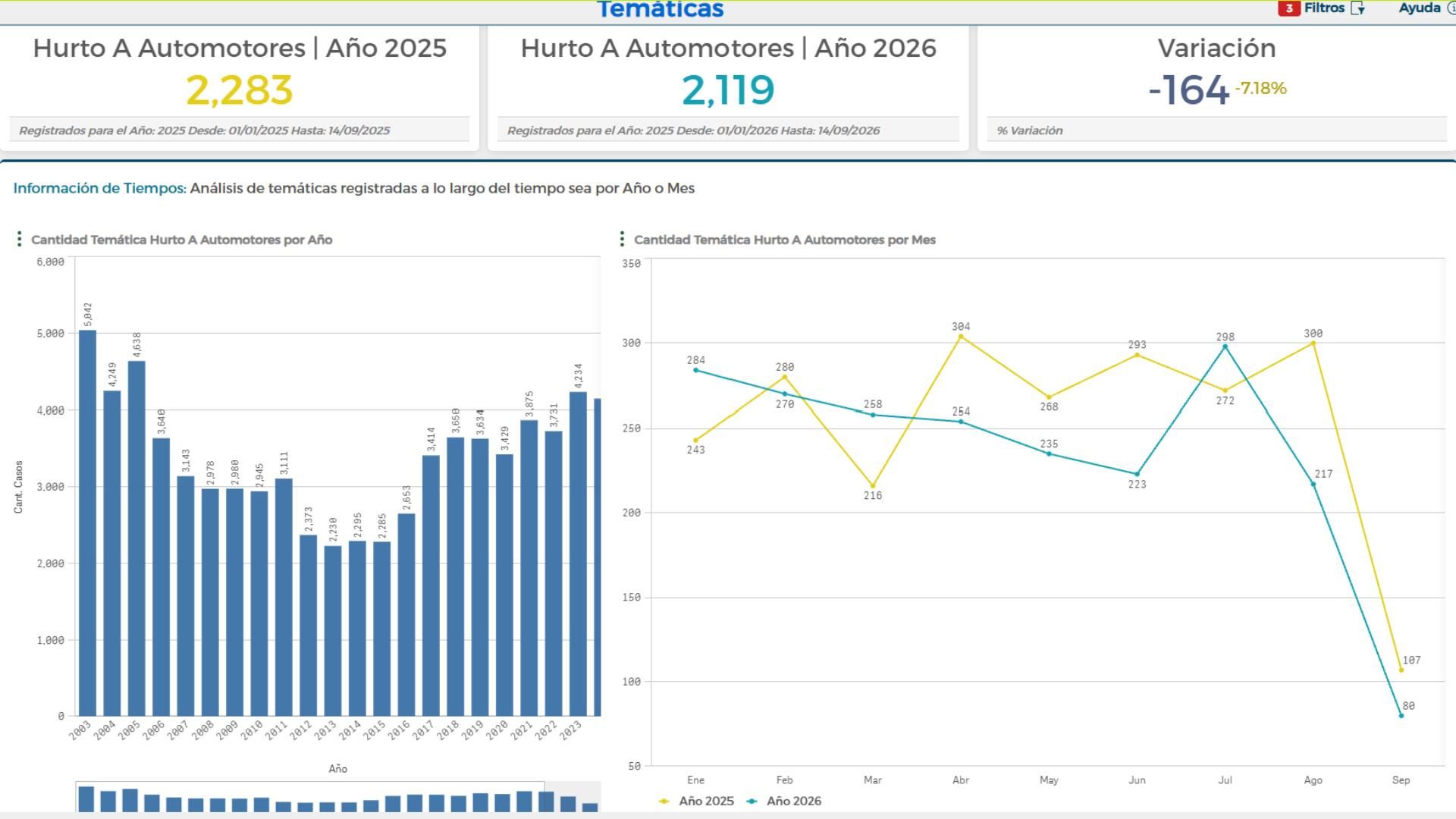Image resolution: width=1456 pixels, height=819 pixels.
Task: Click the 2,119 KPI value
Action: click(x=728, y=90)
